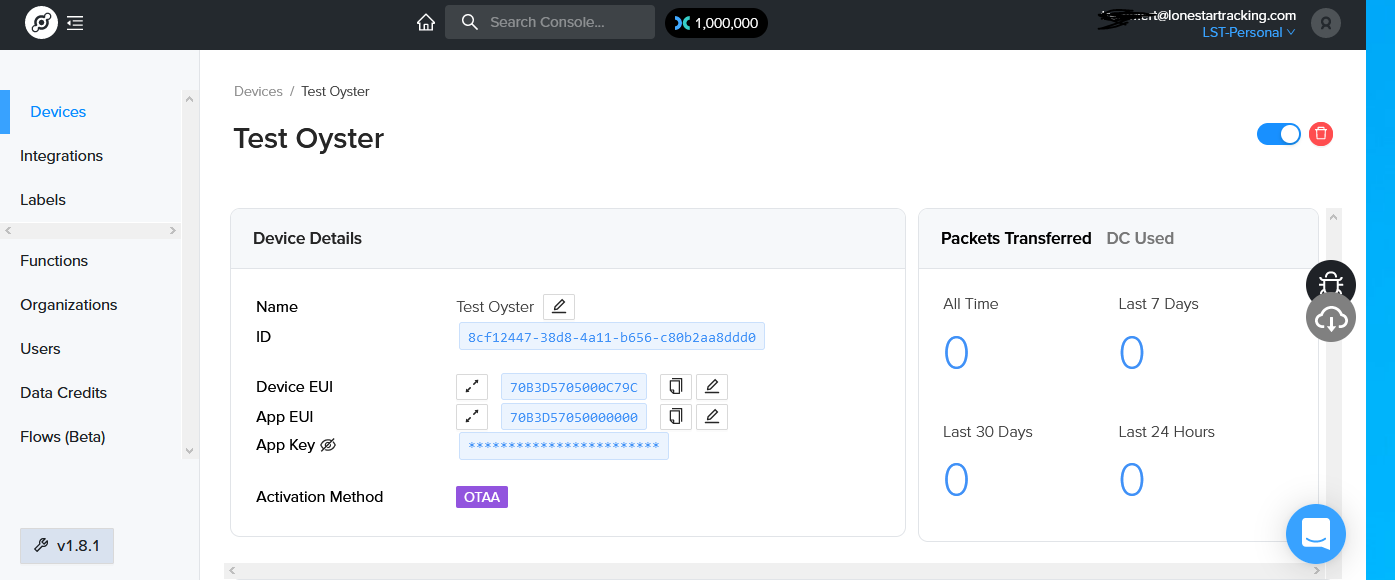Copy the Device EUI value
This screenshot has height=580, width=1395.
coord(676,387)
